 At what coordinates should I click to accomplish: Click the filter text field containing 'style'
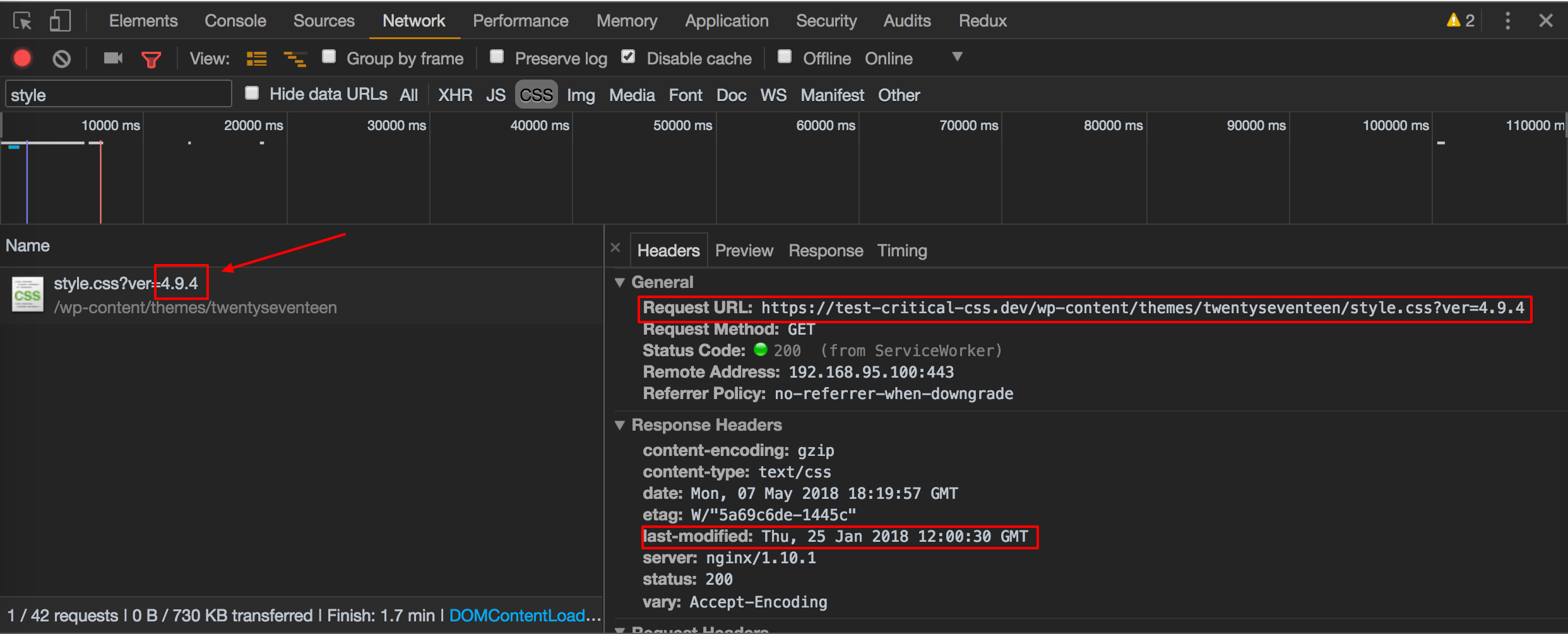pos(119,95)
